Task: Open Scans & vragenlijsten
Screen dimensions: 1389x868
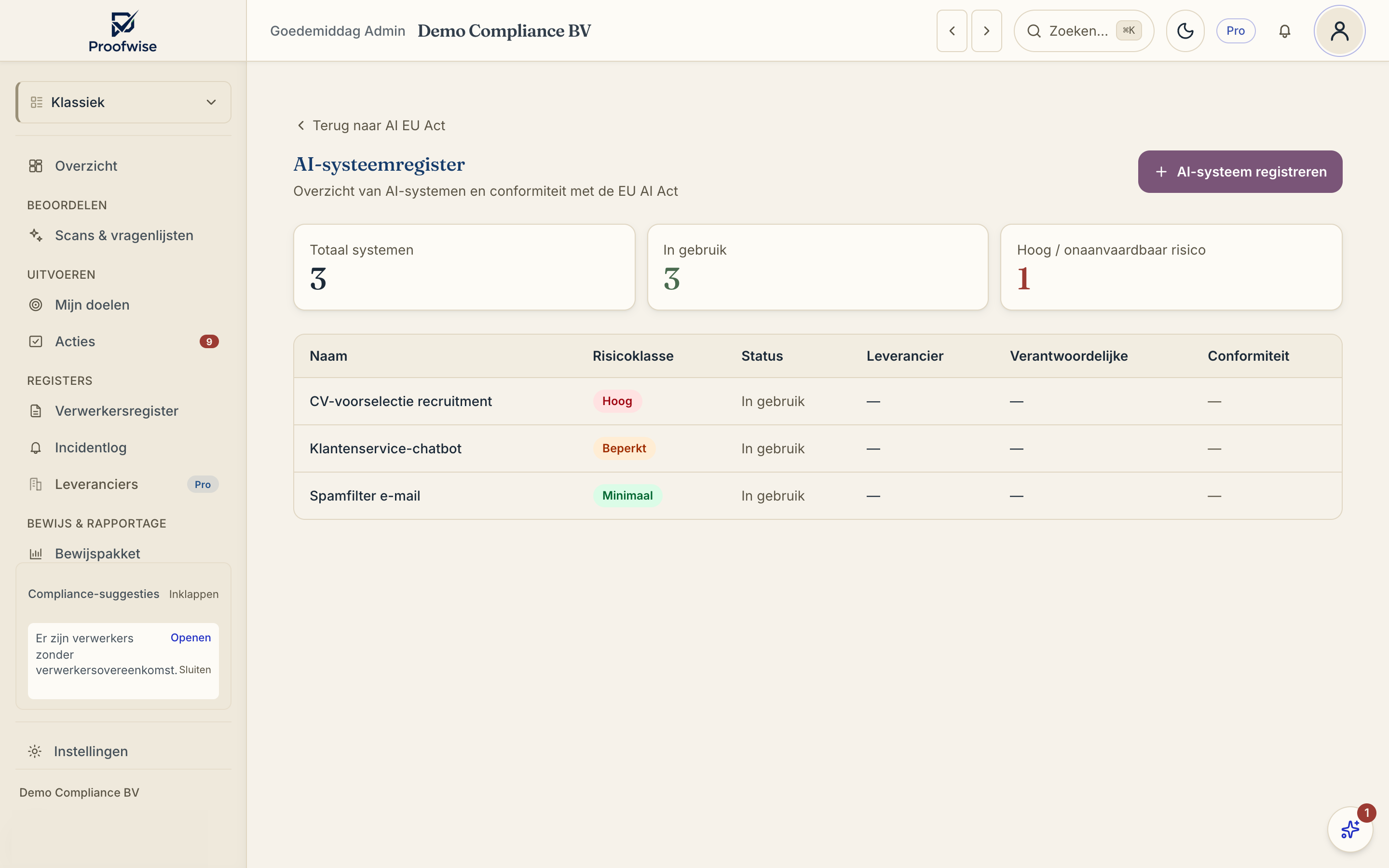Action: (123, 235)
